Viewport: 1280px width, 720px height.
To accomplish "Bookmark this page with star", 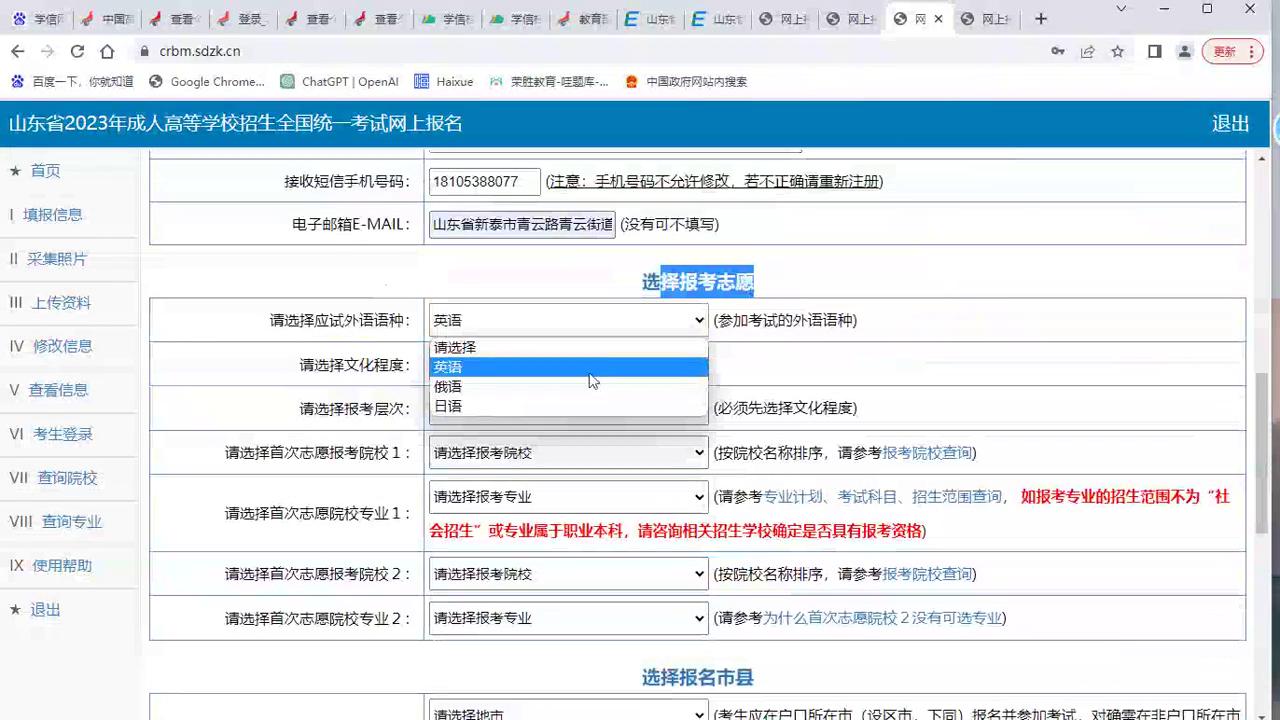I will [x=1117, y=51].
